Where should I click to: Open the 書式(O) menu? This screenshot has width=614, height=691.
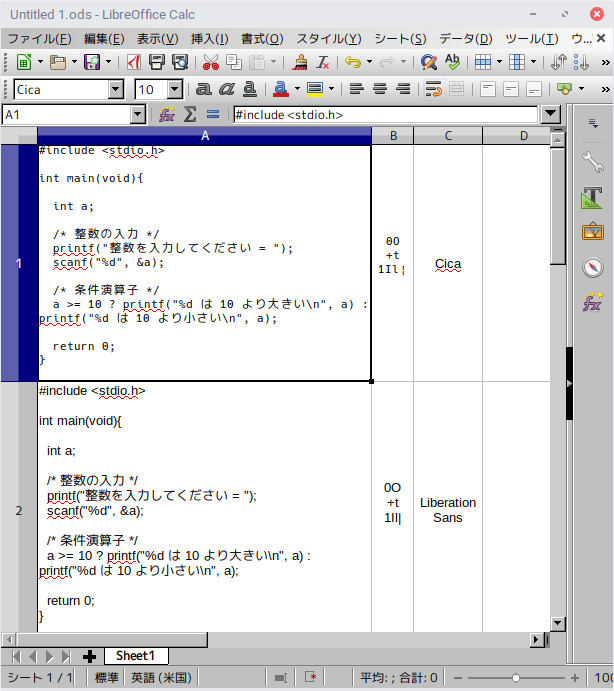[262, 39]
